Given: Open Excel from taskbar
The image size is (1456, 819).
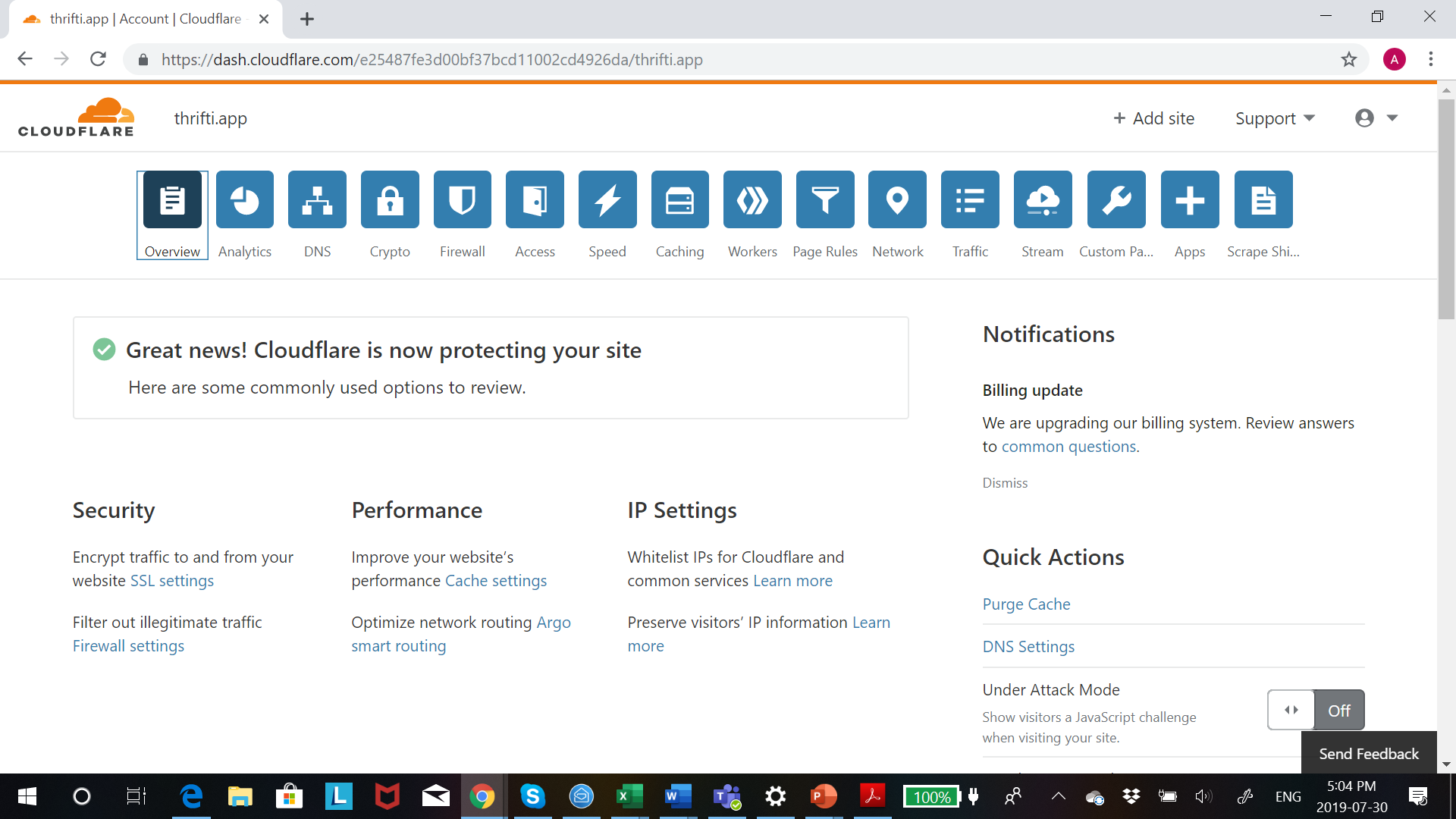Looking at the screenshot, I should (x=629, y=796).
